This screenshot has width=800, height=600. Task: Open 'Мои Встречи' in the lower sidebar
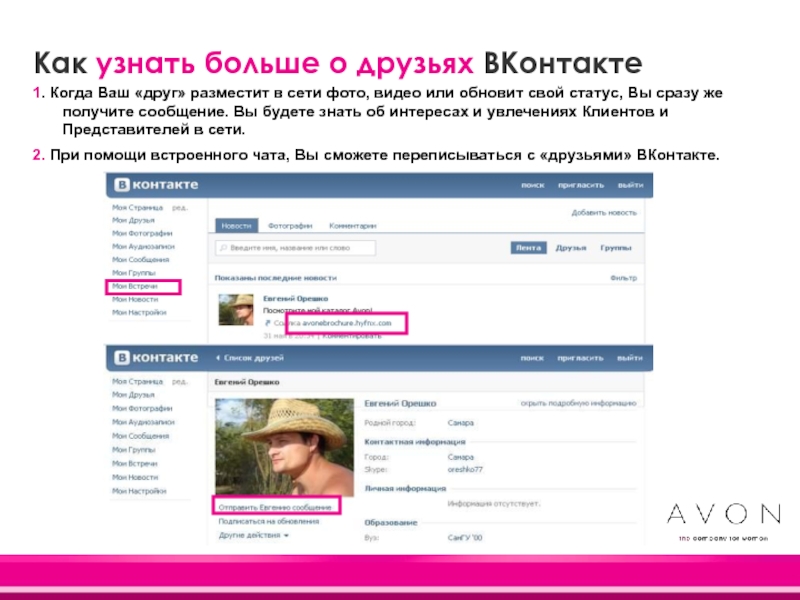coord(135,464)
